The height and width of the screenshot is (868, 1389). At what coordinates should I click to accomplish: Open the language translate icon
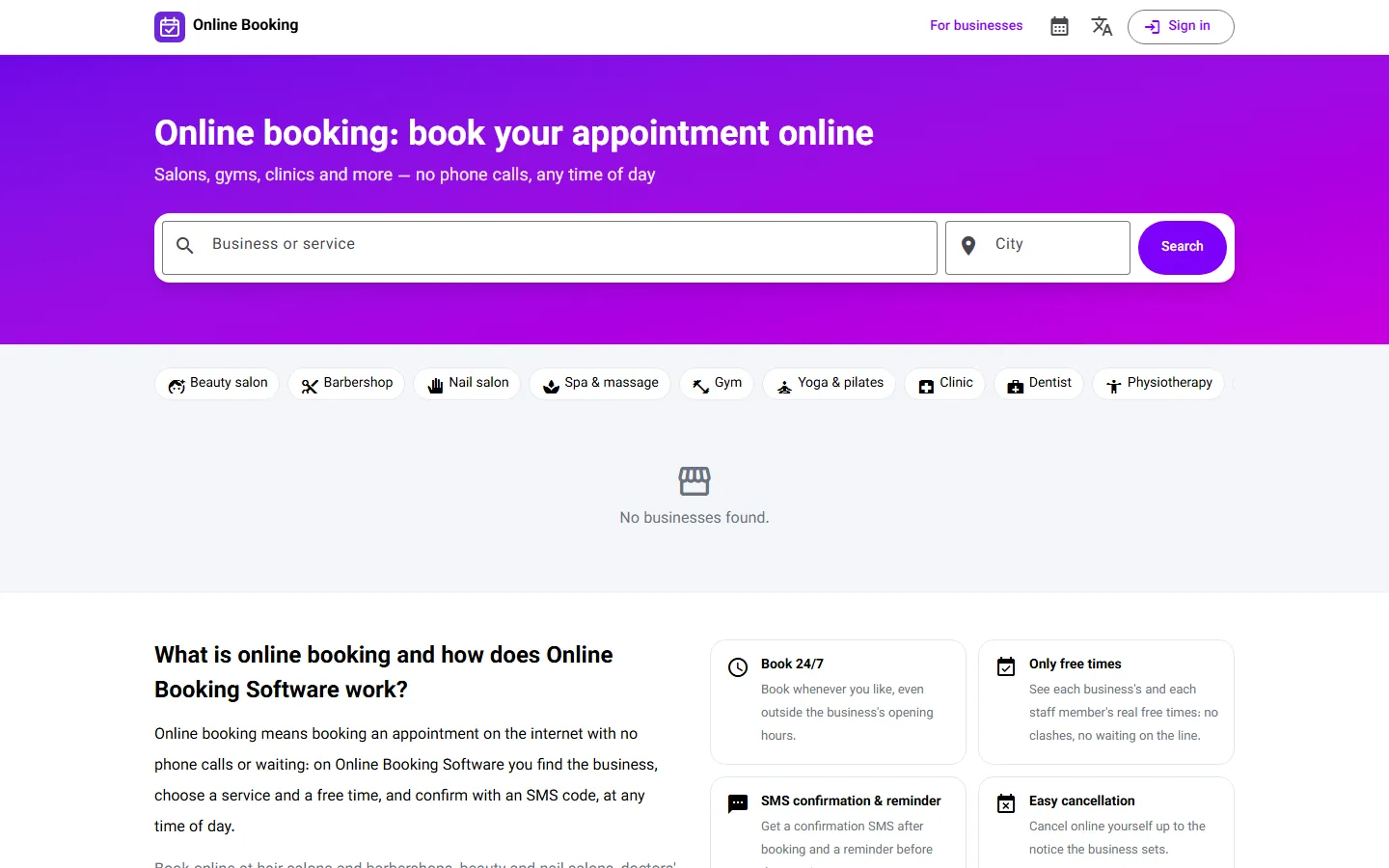[1102, 26]
